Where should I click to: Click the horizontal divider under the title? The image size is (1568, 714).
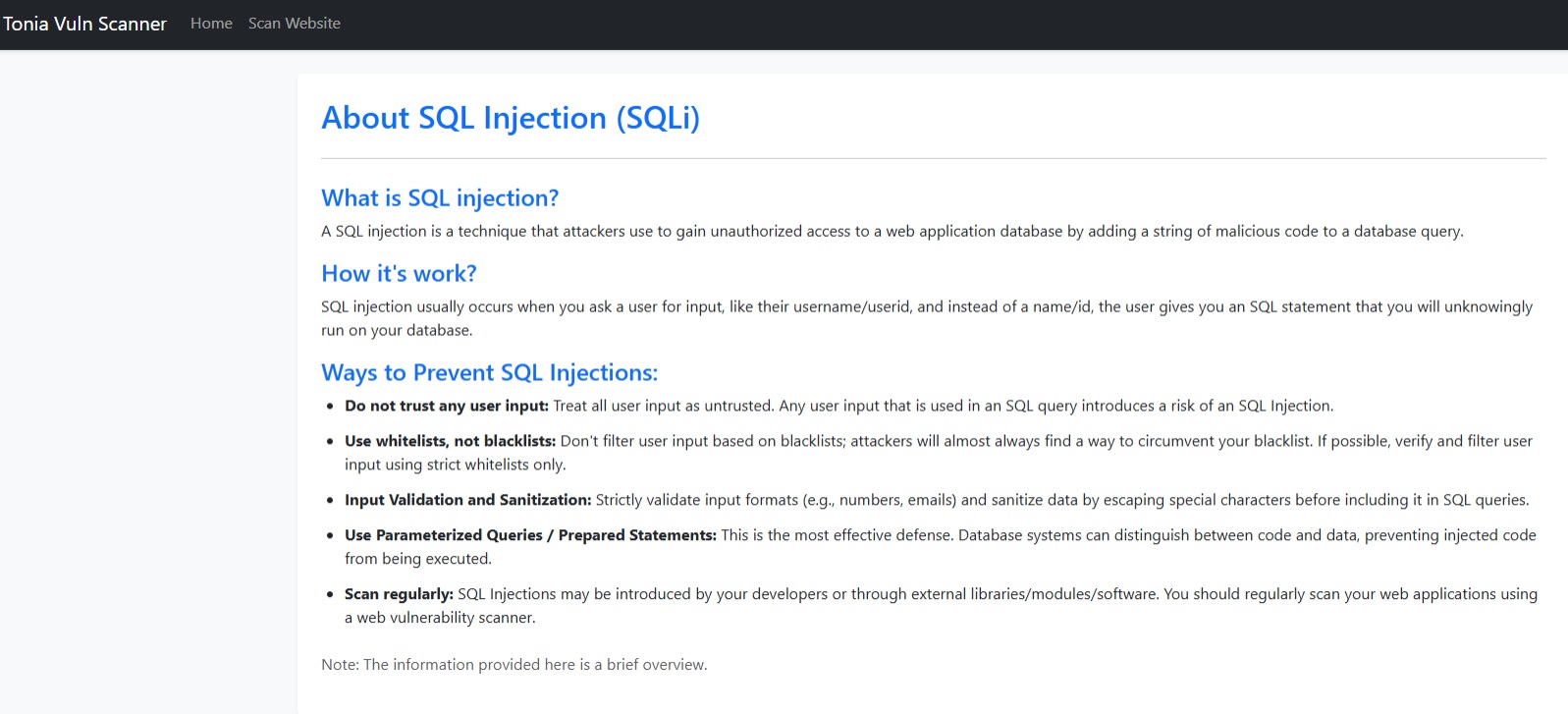click(x=934, y=158)
